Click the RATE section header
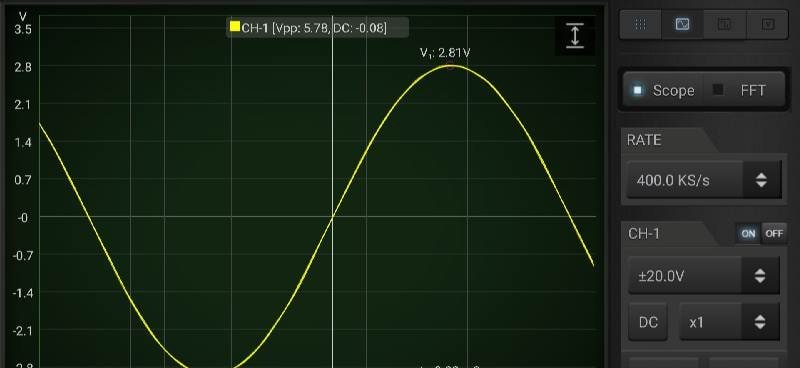 (644, 140)
